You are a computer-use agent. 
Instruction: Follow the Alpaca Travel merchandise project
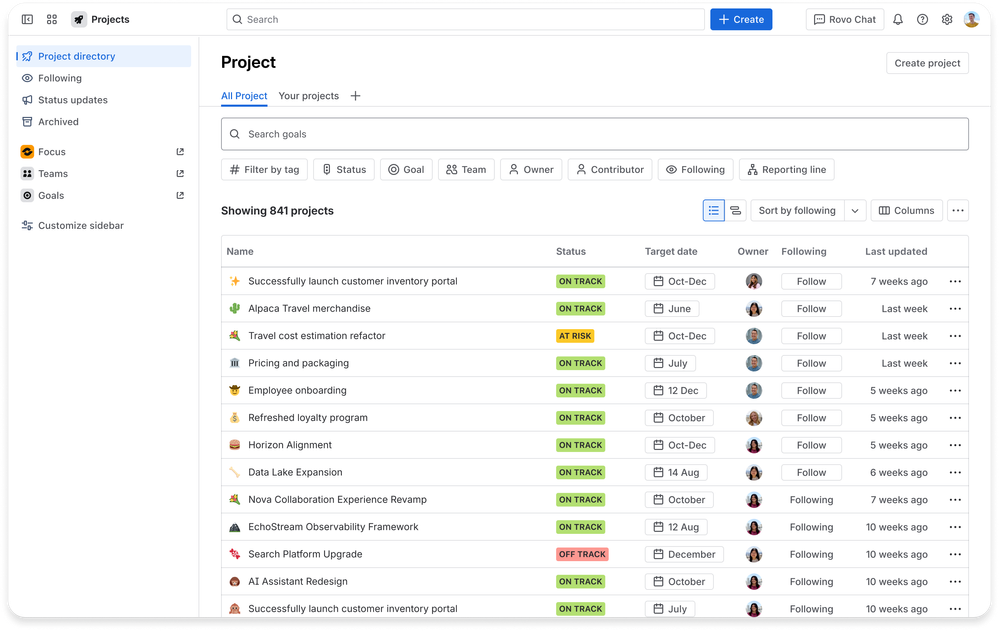click(x=811, y=308)
